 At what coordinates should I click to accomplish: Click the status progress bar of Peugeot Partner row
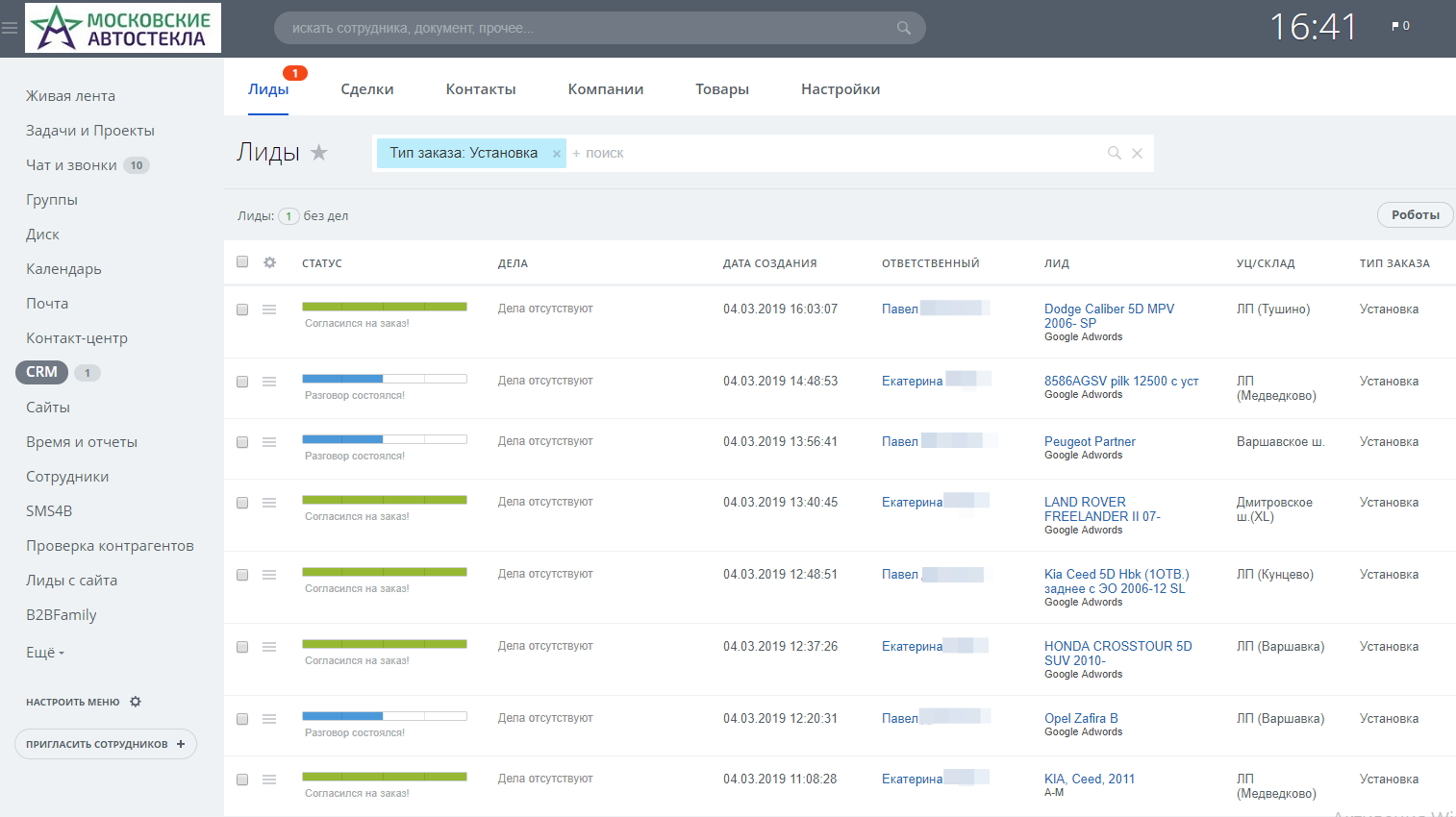coord(385,439)
